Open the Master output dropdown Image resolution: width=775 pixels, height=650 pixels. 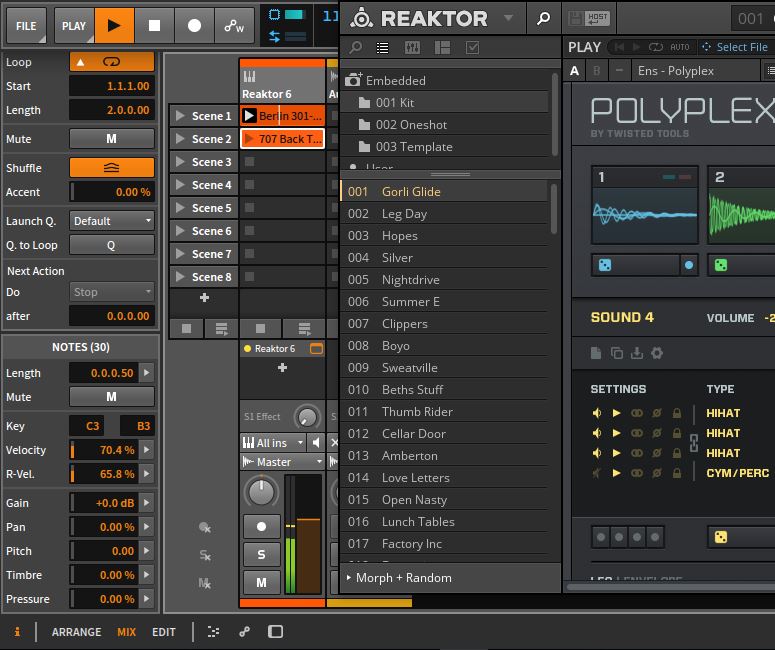[282, 462]
